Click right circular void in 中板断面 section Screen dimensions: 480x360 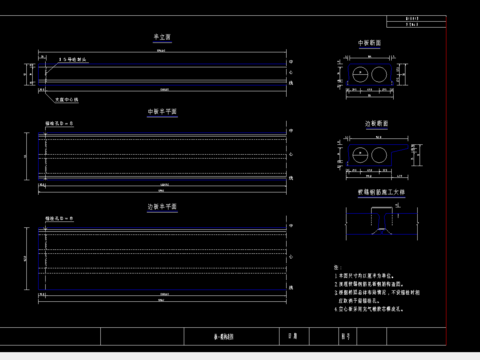click(x=379, y=75)
